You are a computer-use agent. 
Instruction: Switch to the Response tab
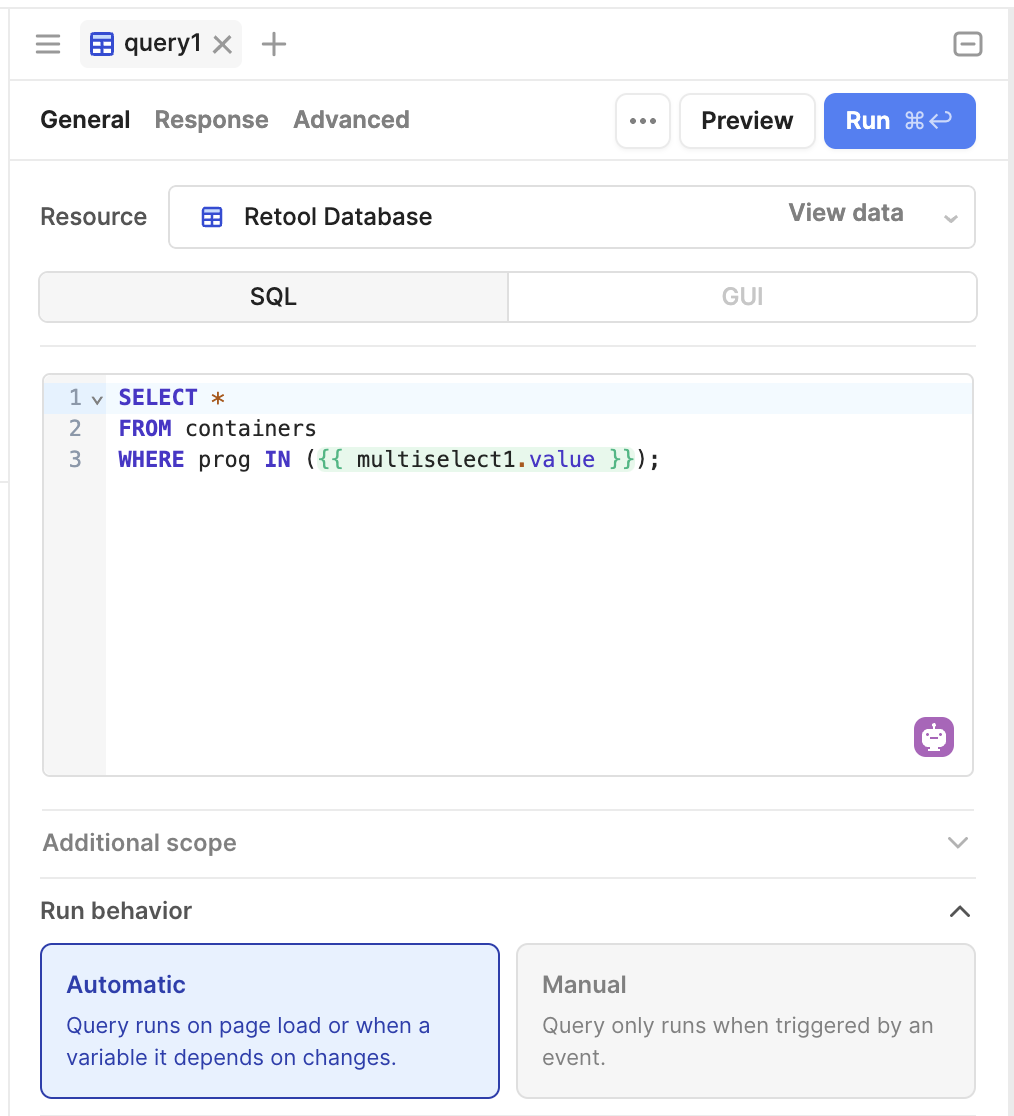pos(211,120)
